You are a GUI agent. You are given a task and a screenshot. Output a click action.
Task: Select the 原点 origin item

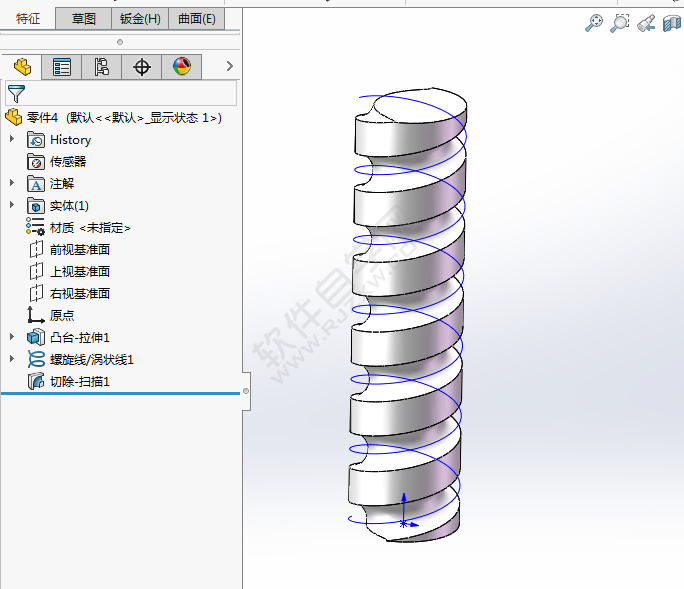coord(62,315)
